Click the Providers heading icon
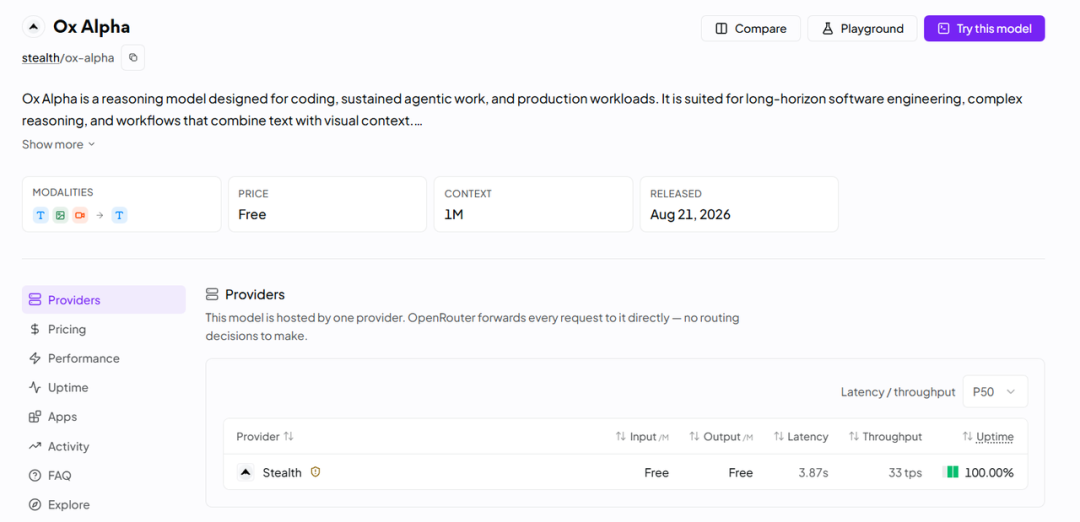 point(212,295)
